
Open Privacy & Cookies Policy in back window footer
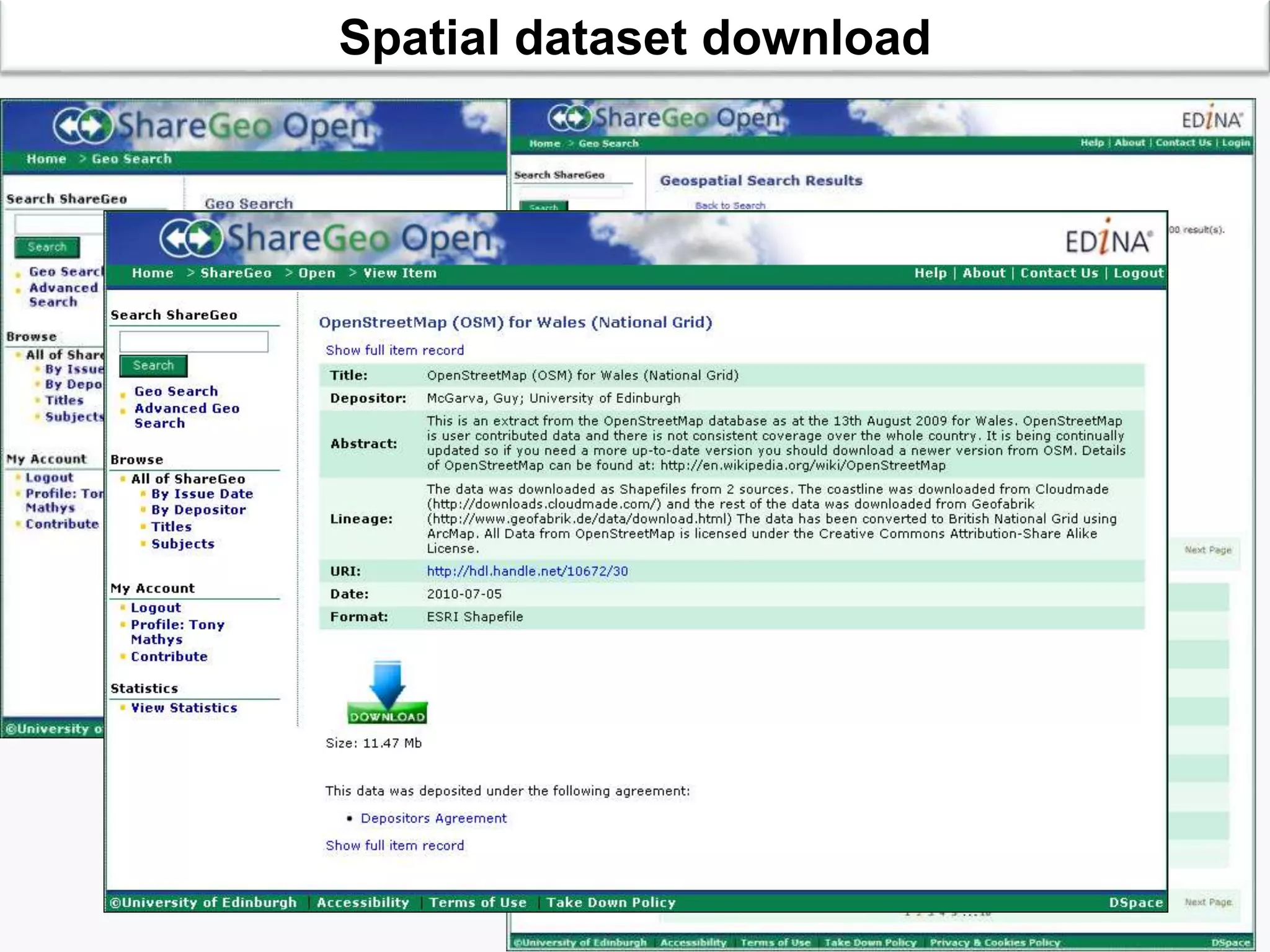[995, 943]
